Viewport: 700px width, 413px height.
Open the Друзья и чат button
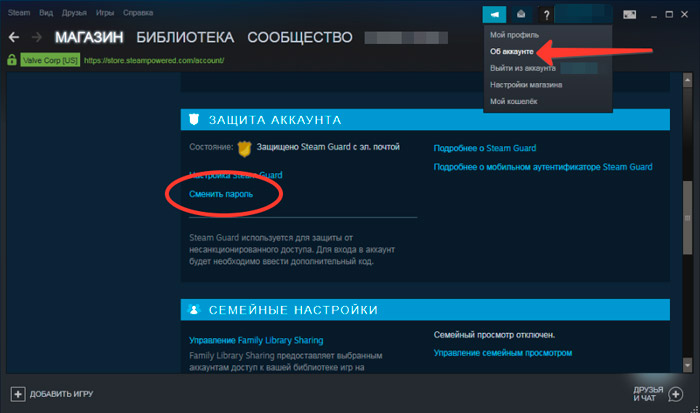pos(658,394)
